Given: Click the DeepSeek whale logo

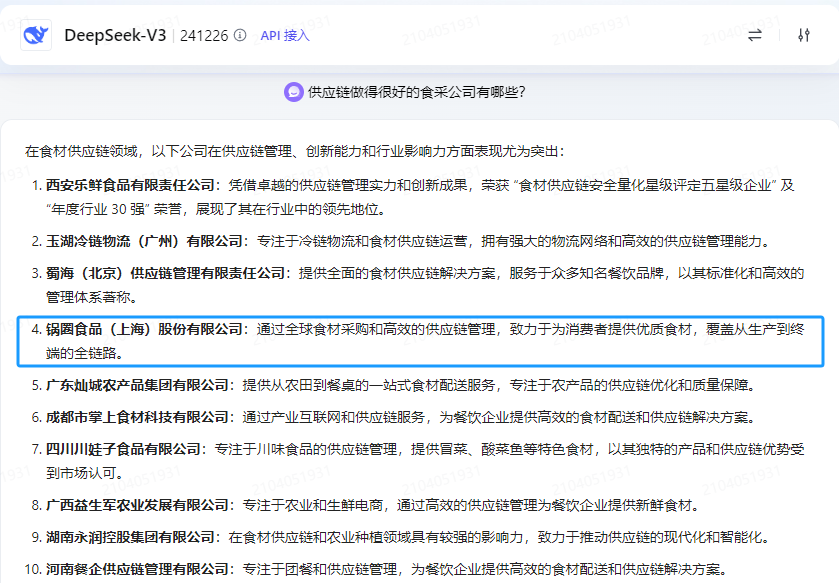Looking at the screenshot, I should point(36,35).
